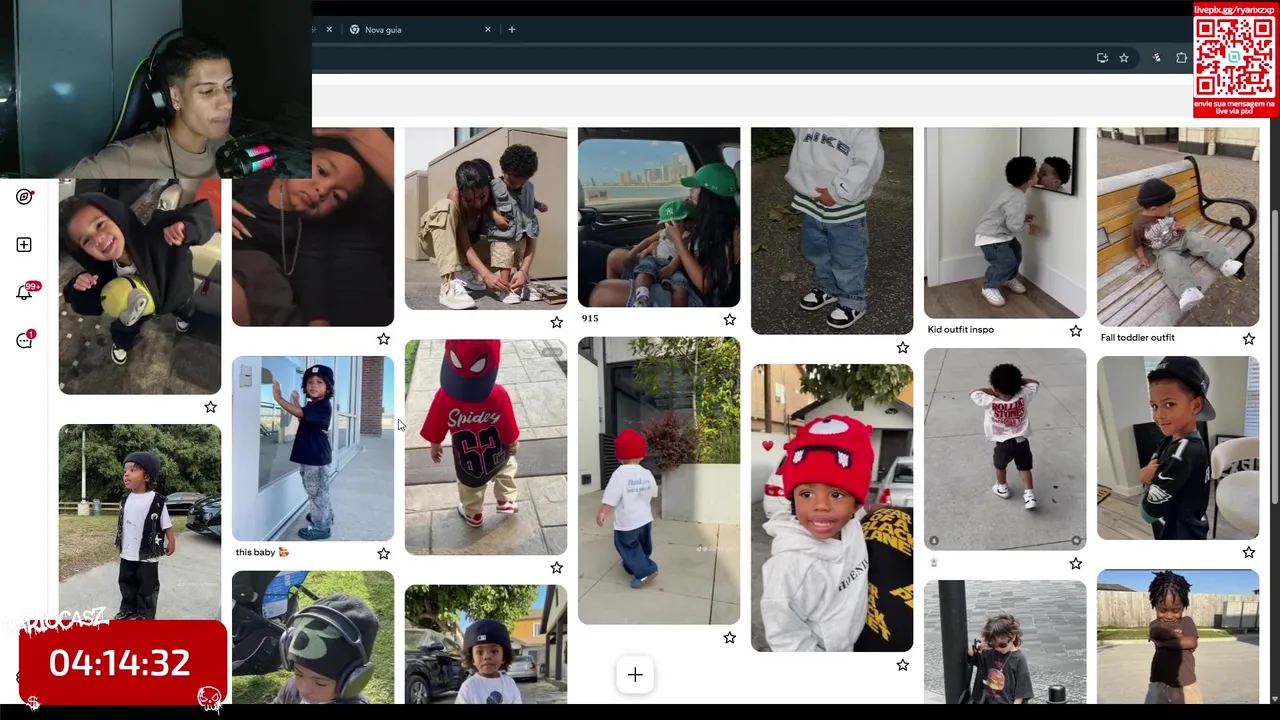
Task: Star the shoe-tying mom and toddler pin
Action: tap(556, 322)
